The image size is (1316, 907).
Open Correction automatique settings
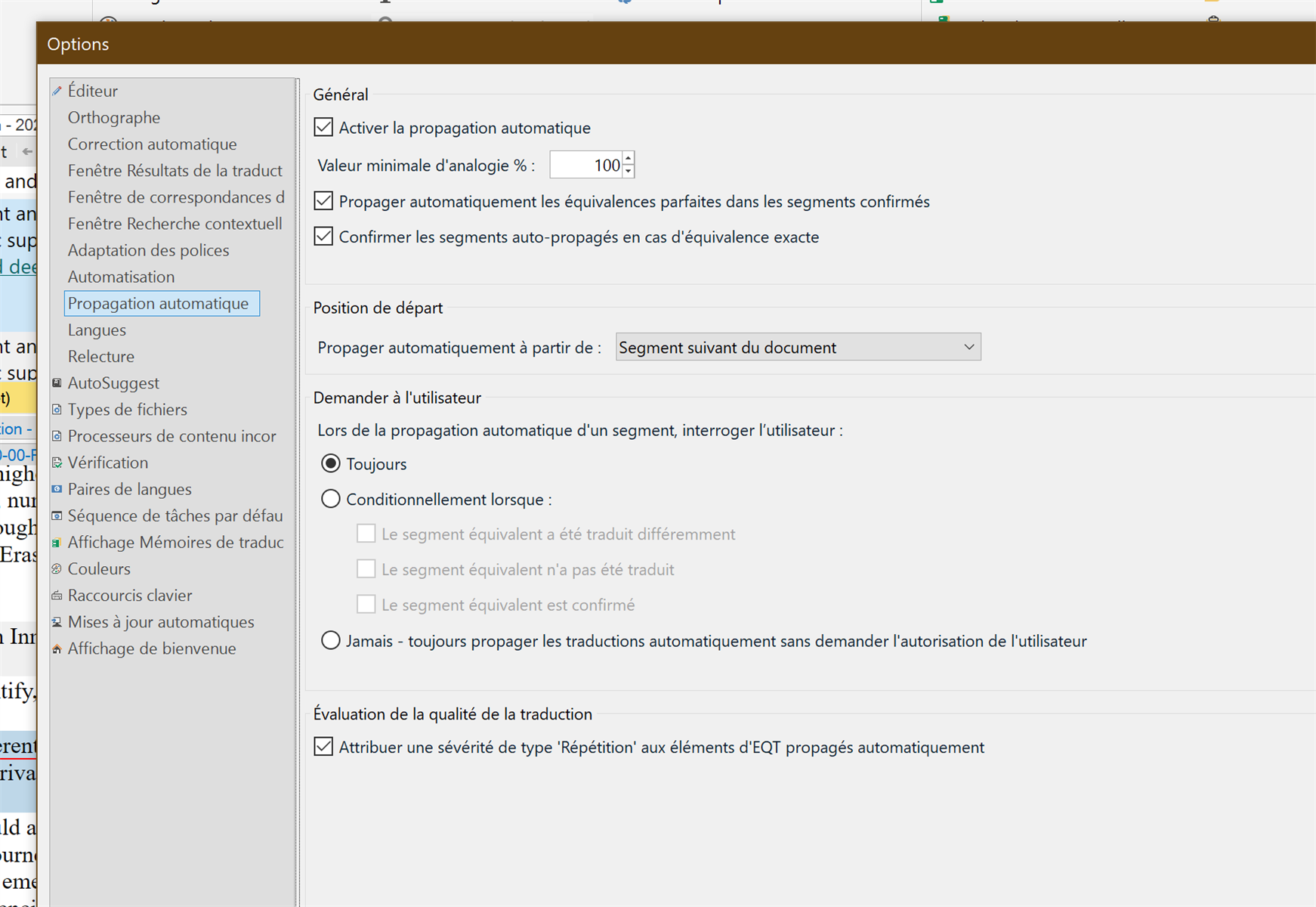[x=152, y=144]
